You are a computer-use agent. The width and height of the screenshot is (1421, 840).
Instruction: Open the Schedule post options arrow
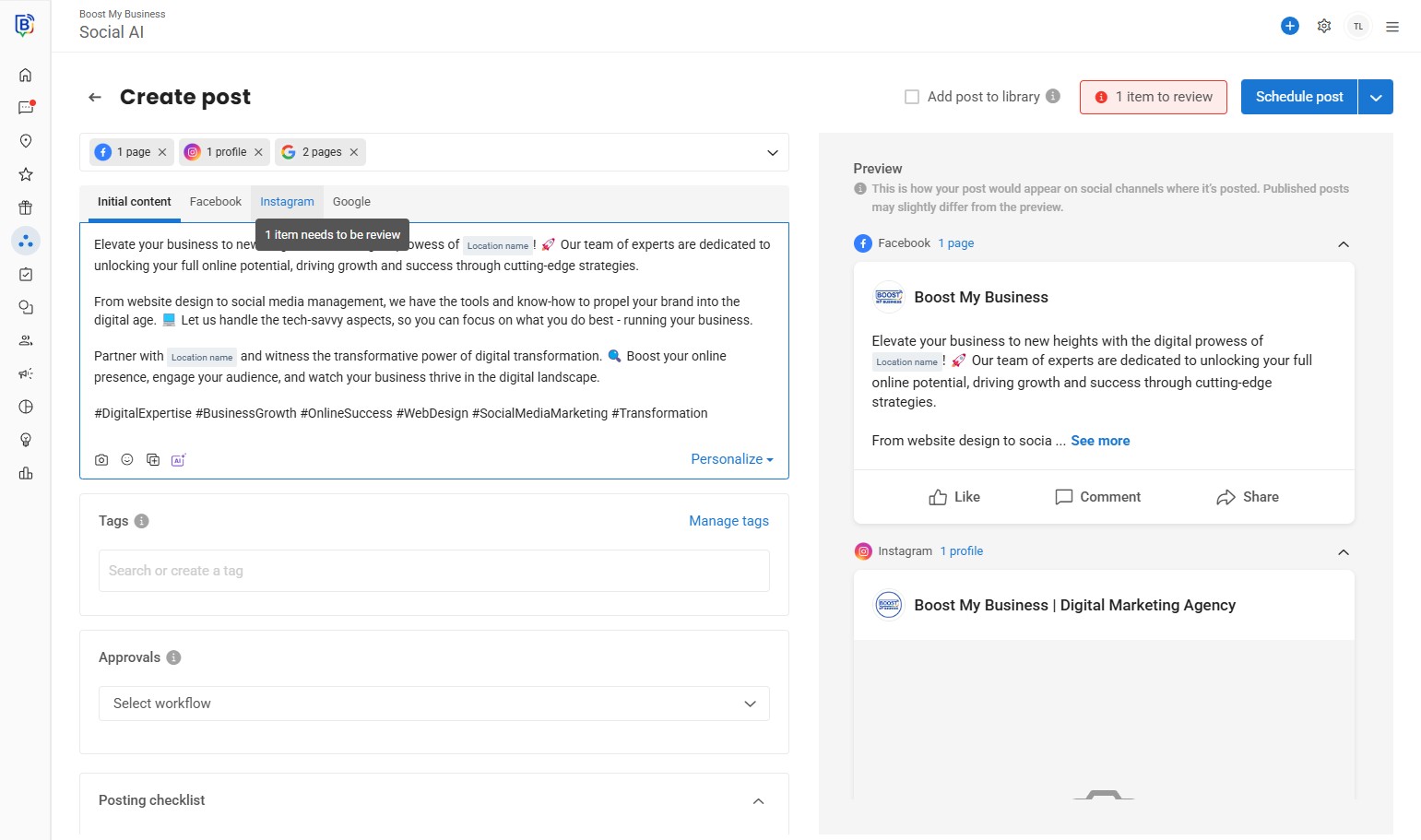point(1376,98)
